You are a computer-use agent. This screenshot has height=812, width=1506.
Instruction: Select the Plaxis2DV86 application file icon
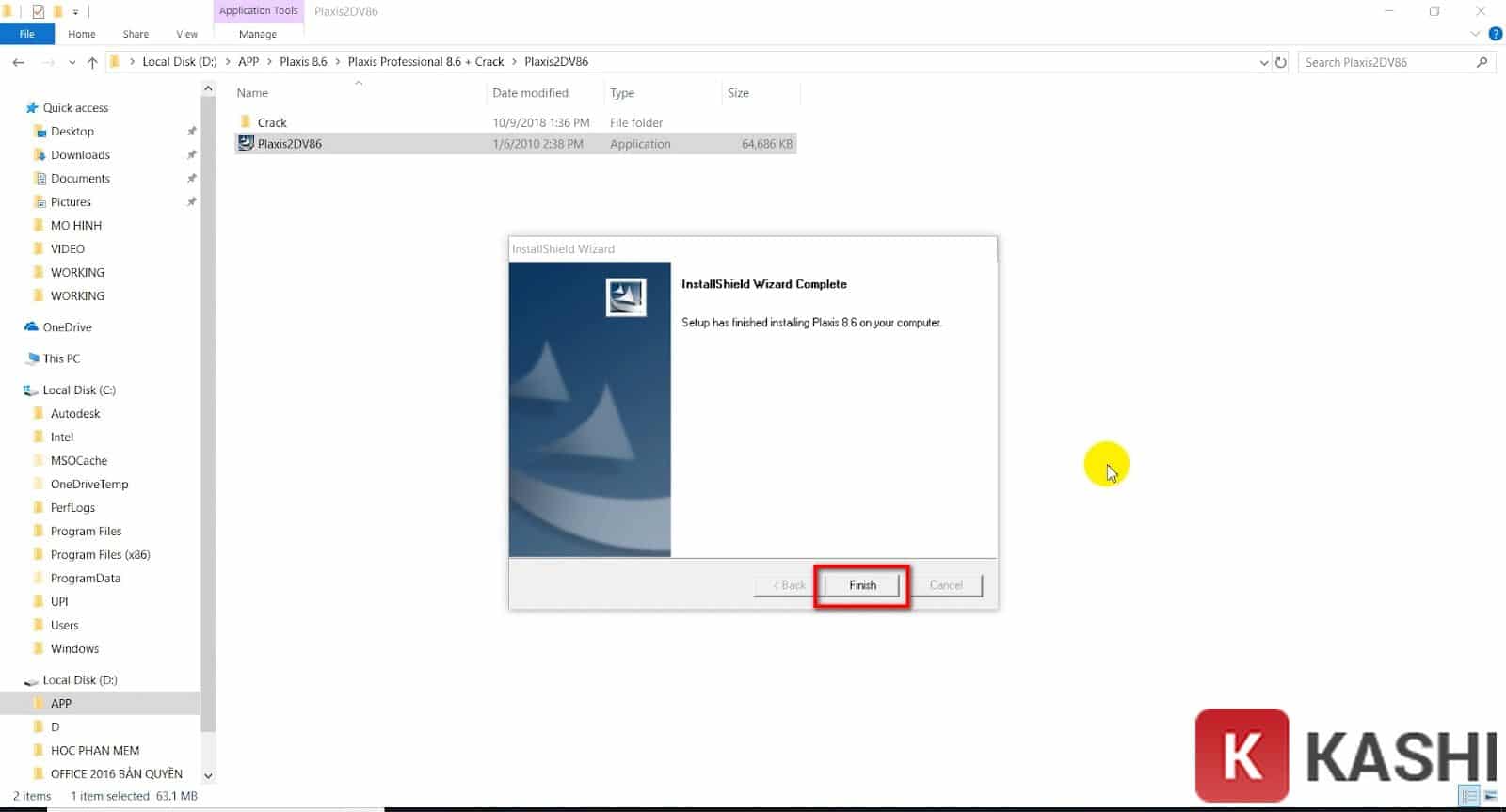point(246,143)
